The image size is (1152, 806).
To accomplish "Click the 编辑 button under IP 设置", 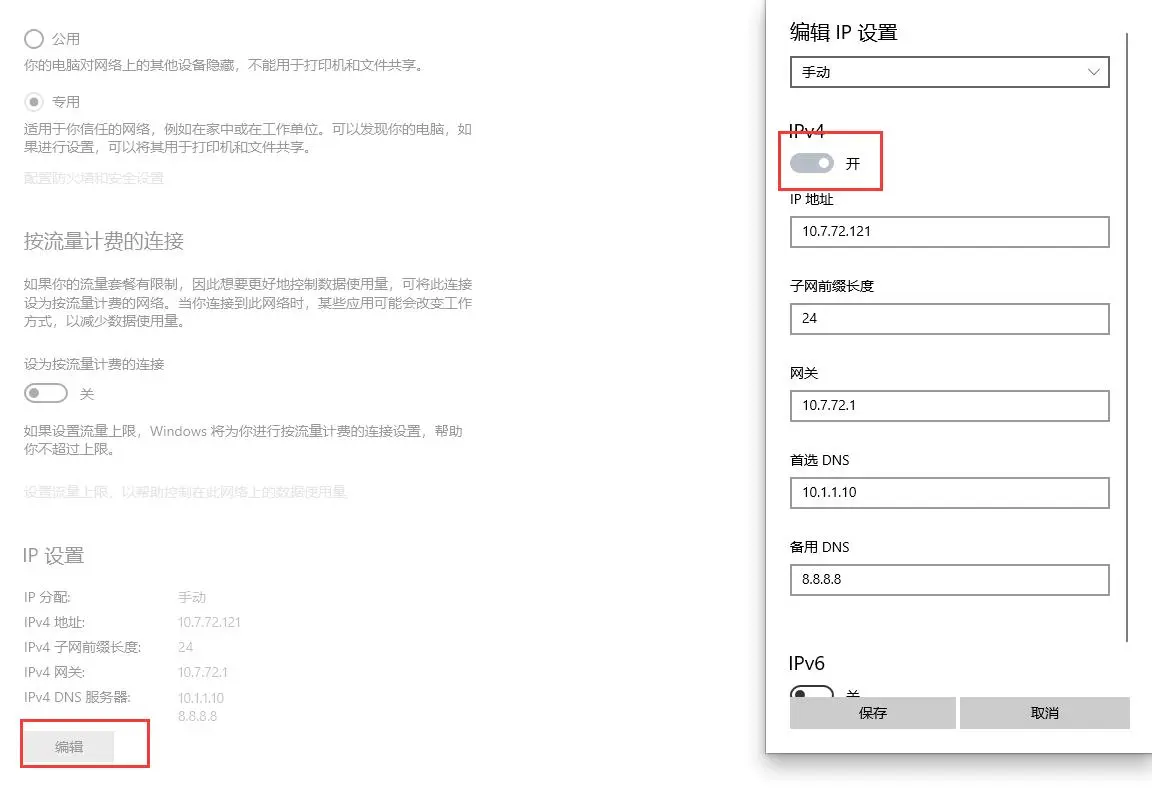I will tap(69, 747).
